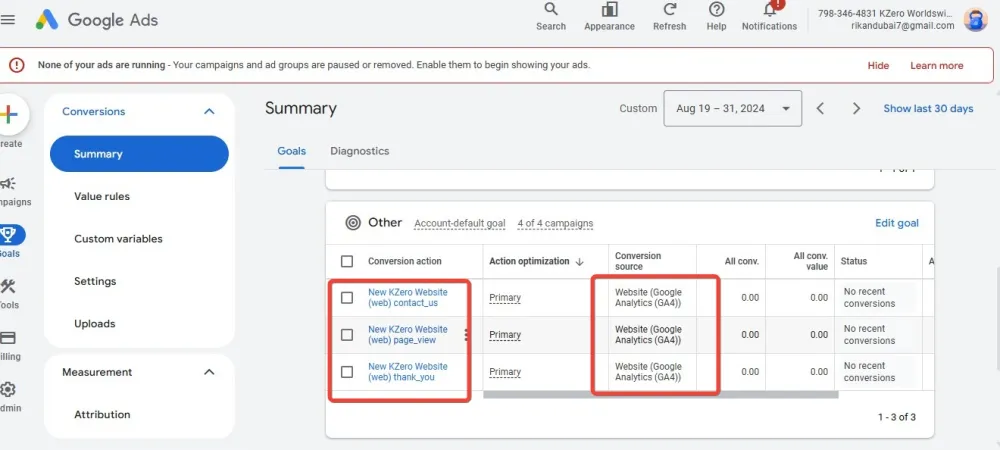Open the Help icon
Viewport: 1000px width, 450px height.
(716, 10)
